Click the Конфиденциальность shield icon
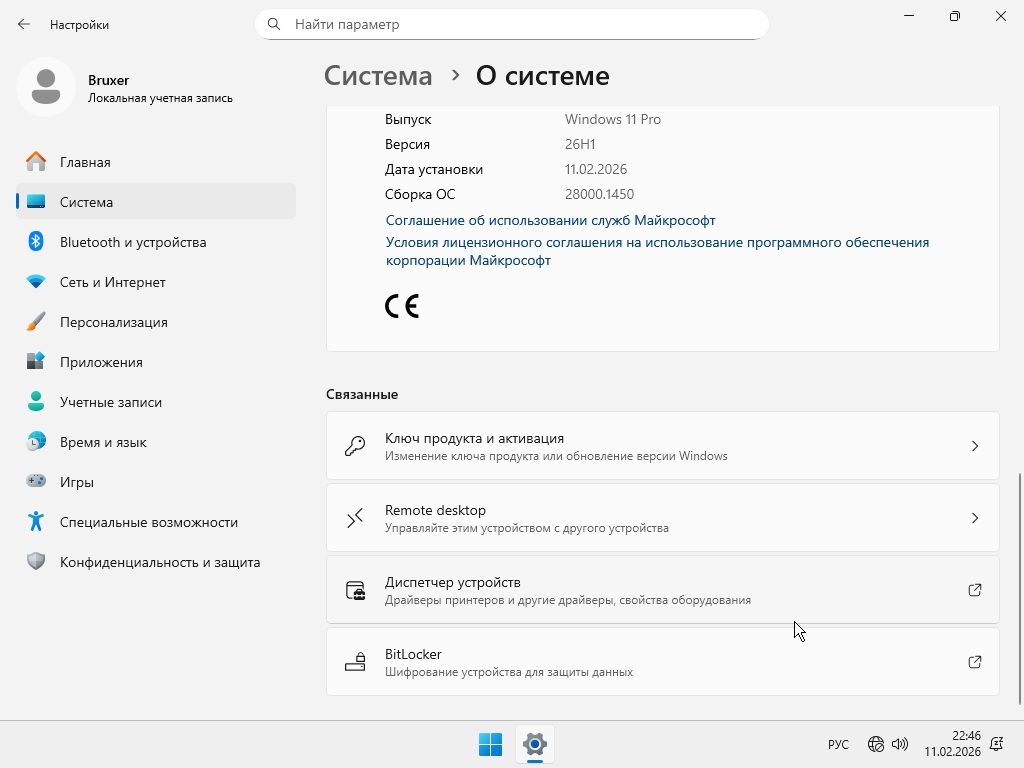1024x768 pixels. coord(36,562)
